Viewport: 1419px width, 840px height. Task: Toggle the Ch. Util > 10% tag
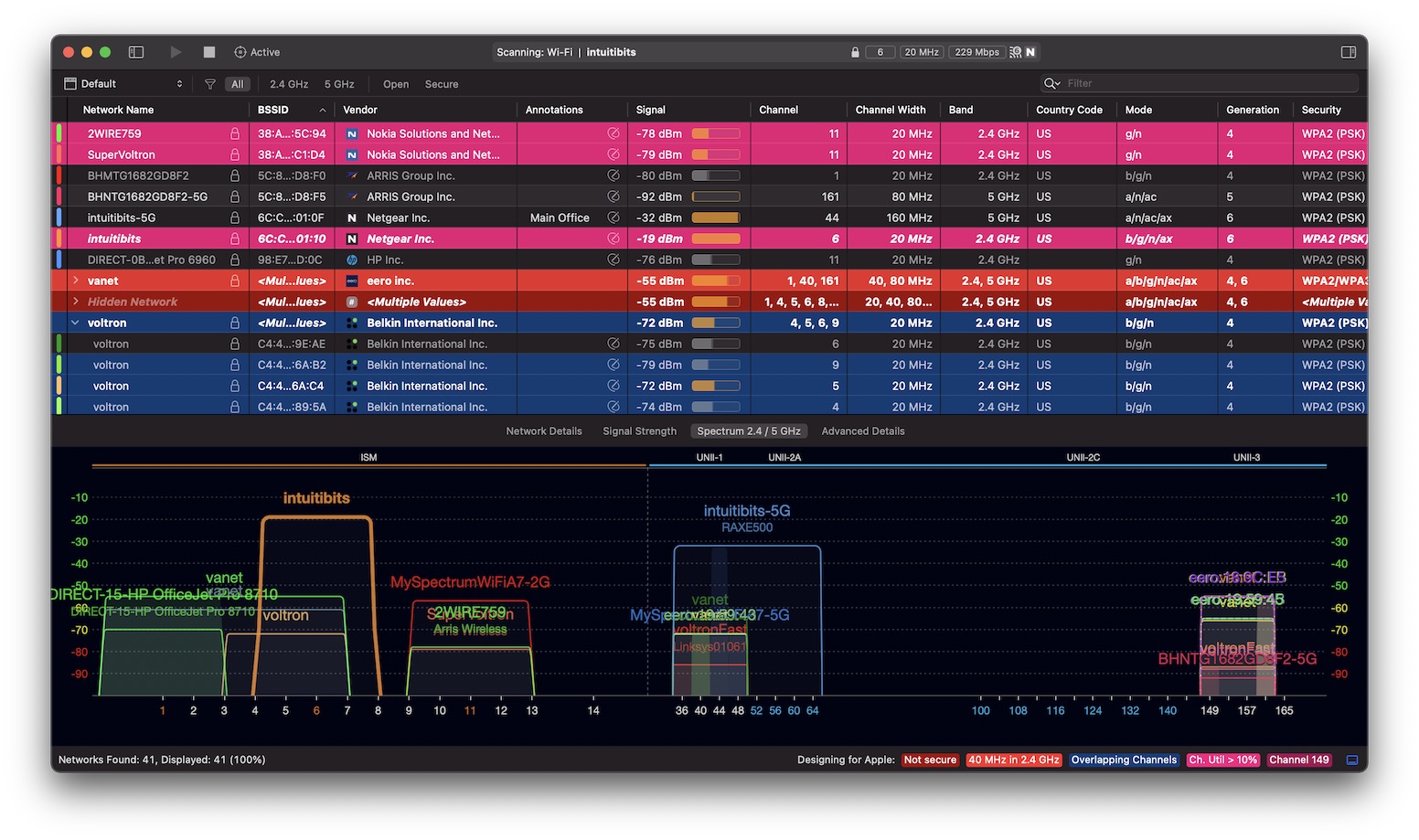click(1223, 760)
